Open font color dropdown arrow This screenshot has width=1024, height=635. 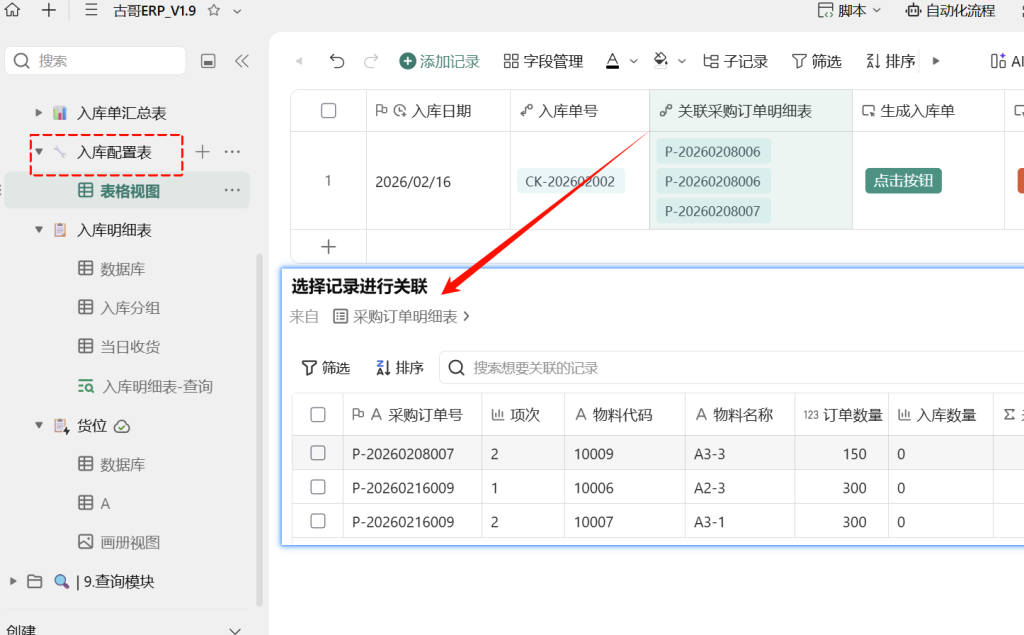tap(633, 61)
